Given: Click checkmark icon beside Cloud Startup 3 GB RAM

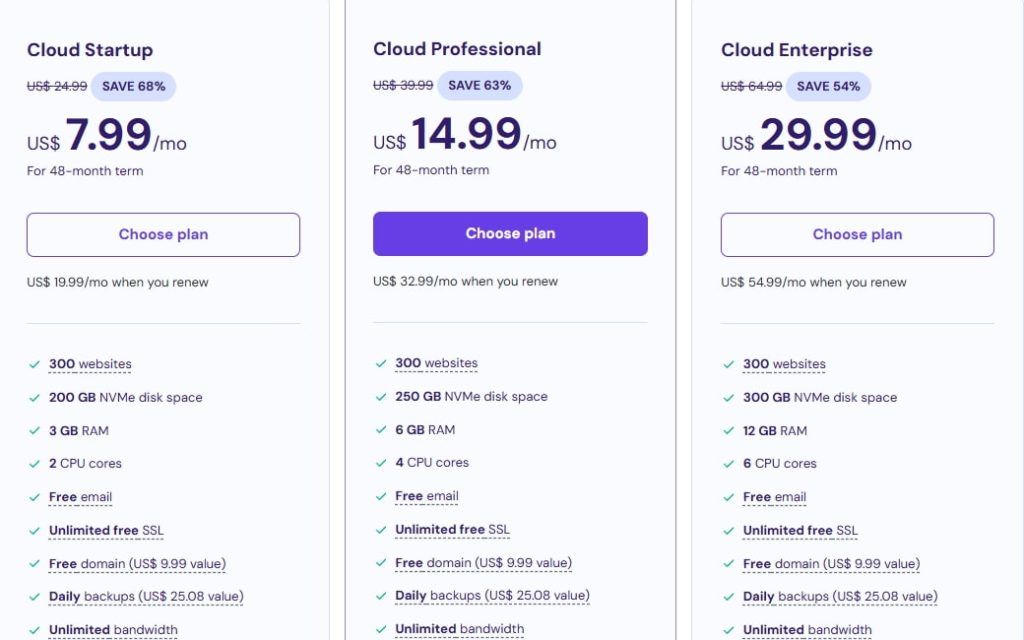Looking at the screenshot, I should coord(34,431).
